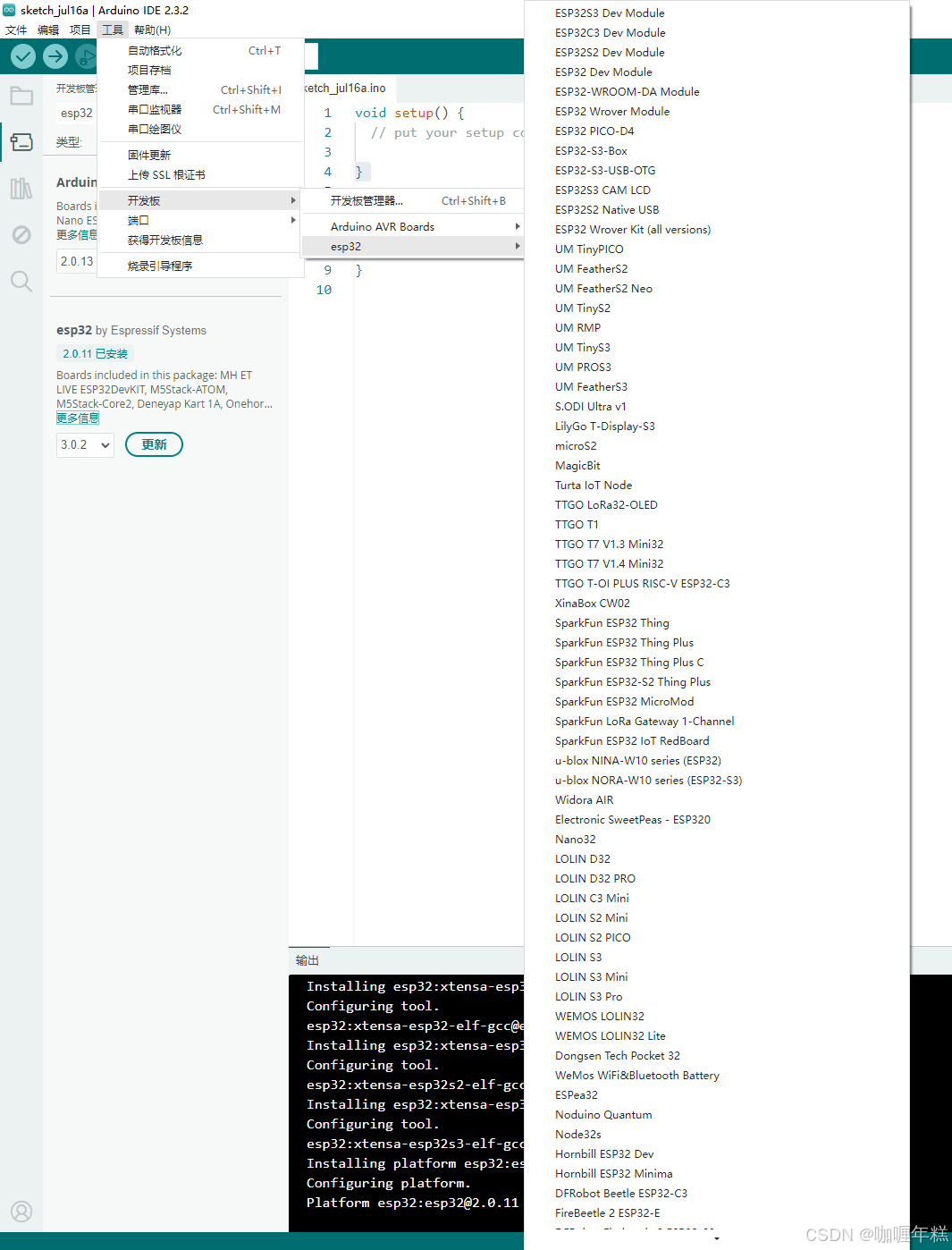Switch to the sketch_jul16a.ino tab
952x1250 pixels.
pos(345,89)
